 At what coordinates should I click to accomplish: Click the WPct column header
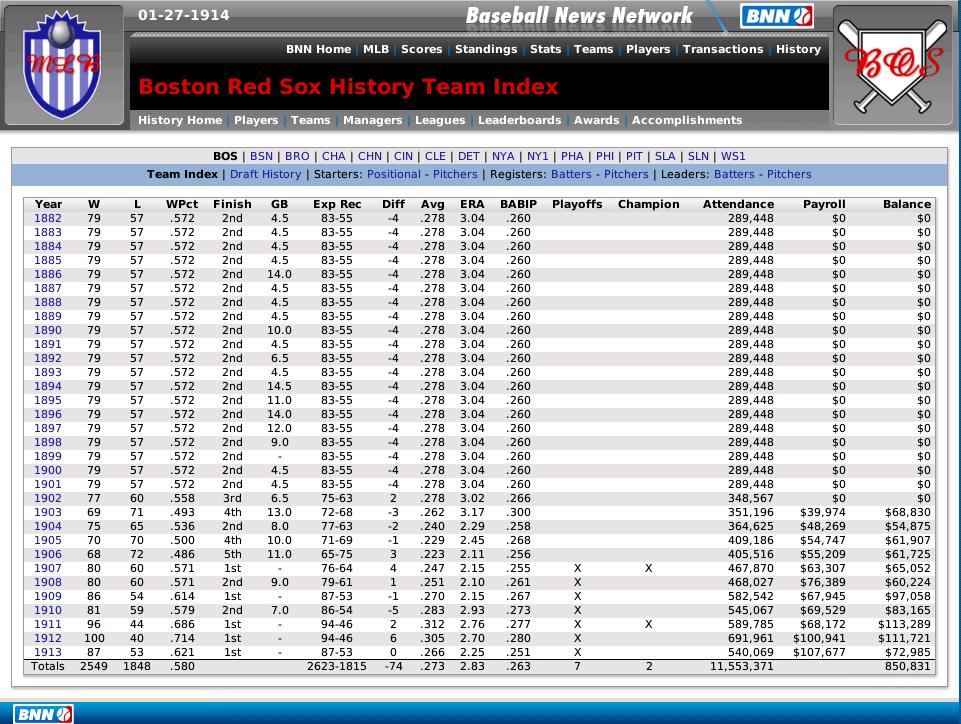[182, 204]
